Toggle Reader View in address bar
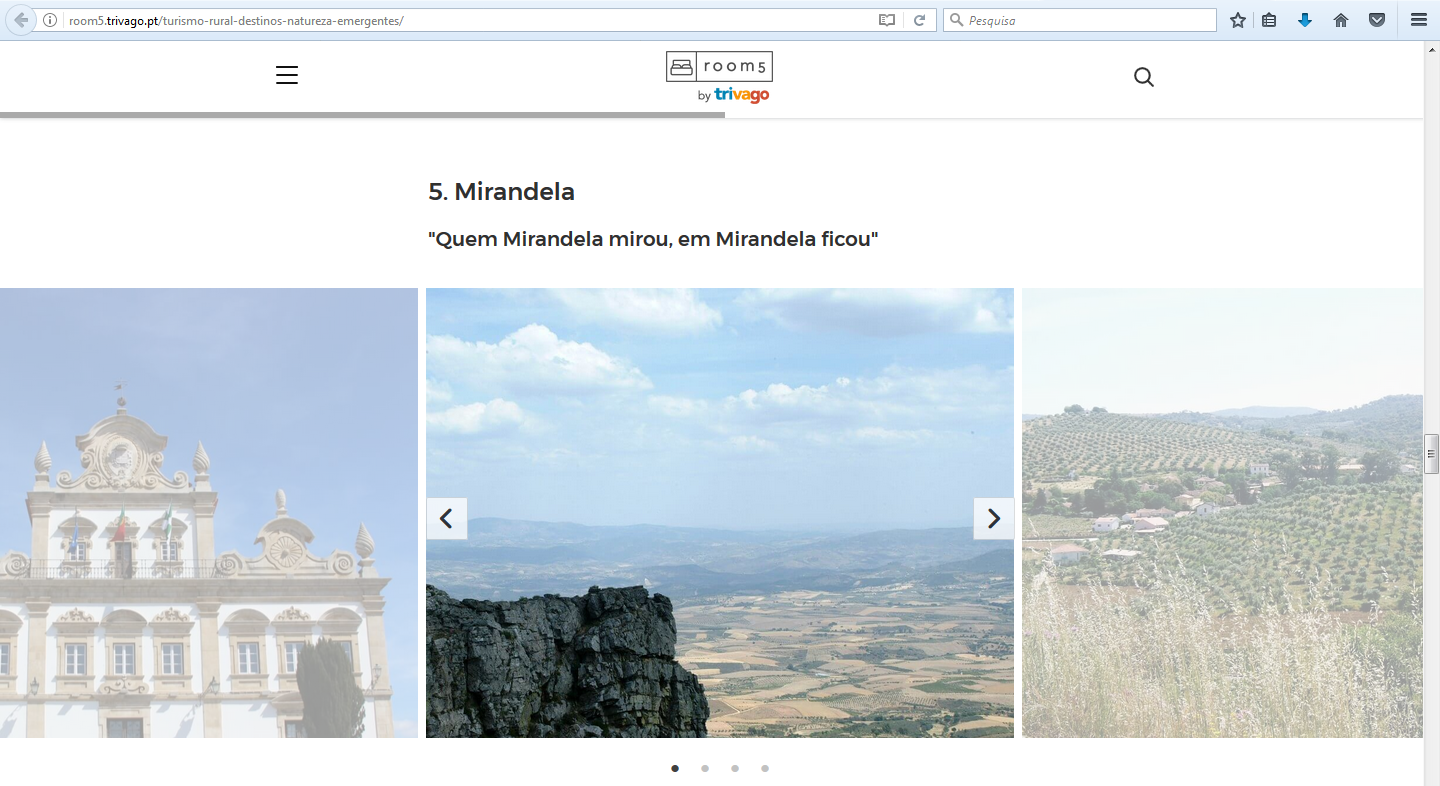This screenshot has height=786, width=1440. point(887,20)
